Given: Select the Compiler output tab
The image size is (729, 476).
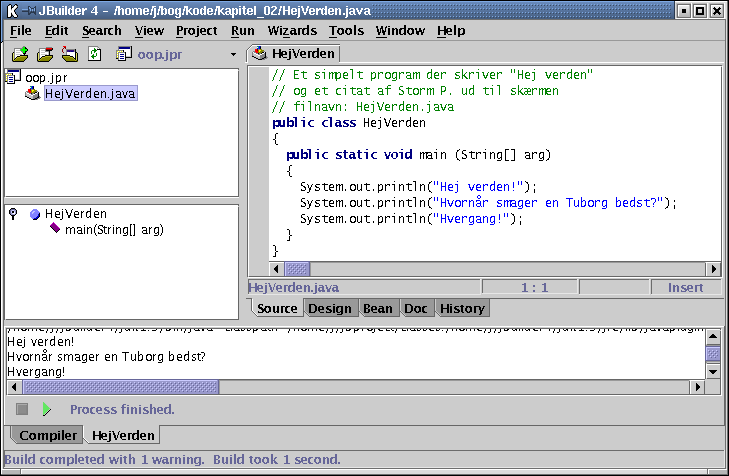Looking at the screenshot, I should (48, 436).
